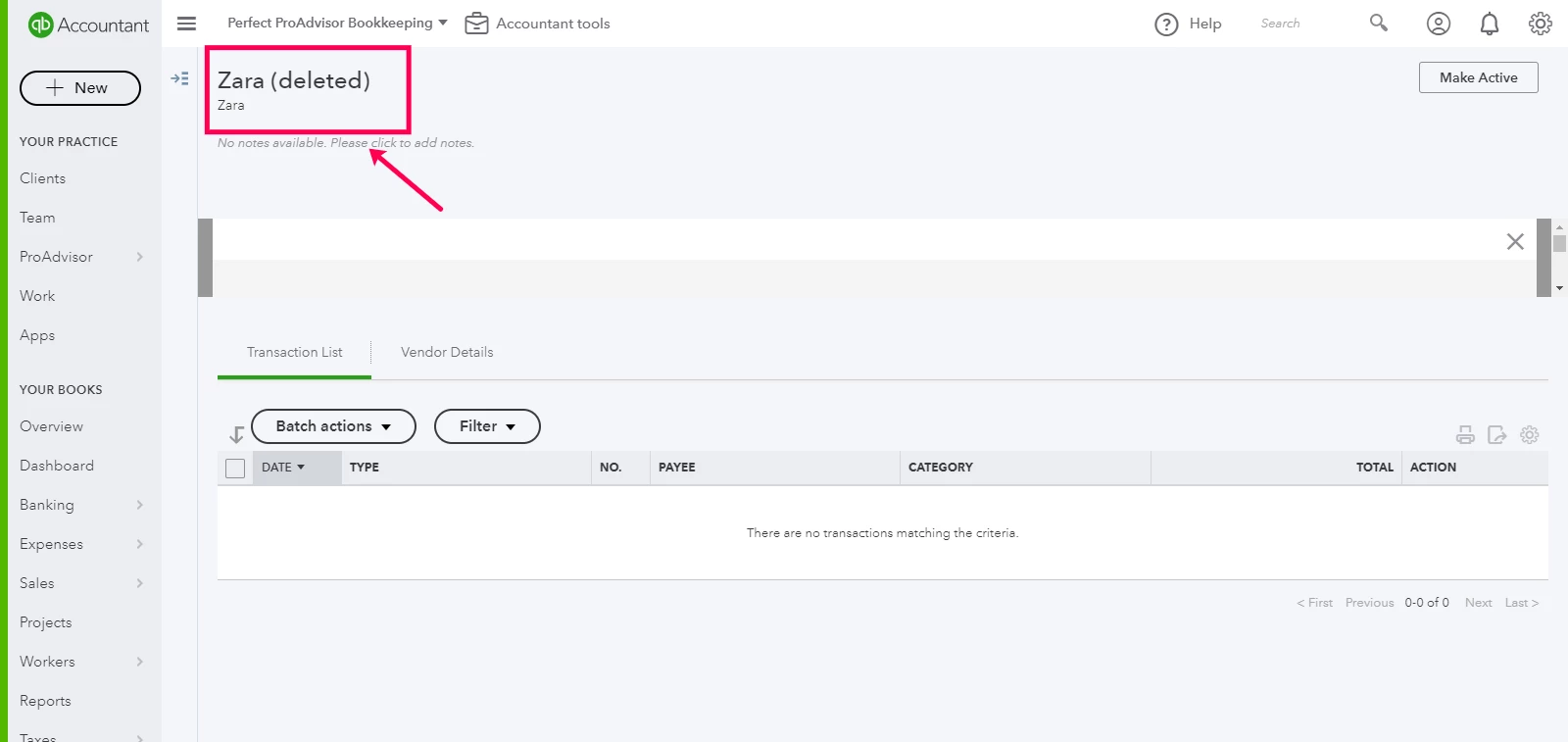Open the top bar settings gear

1541,24
